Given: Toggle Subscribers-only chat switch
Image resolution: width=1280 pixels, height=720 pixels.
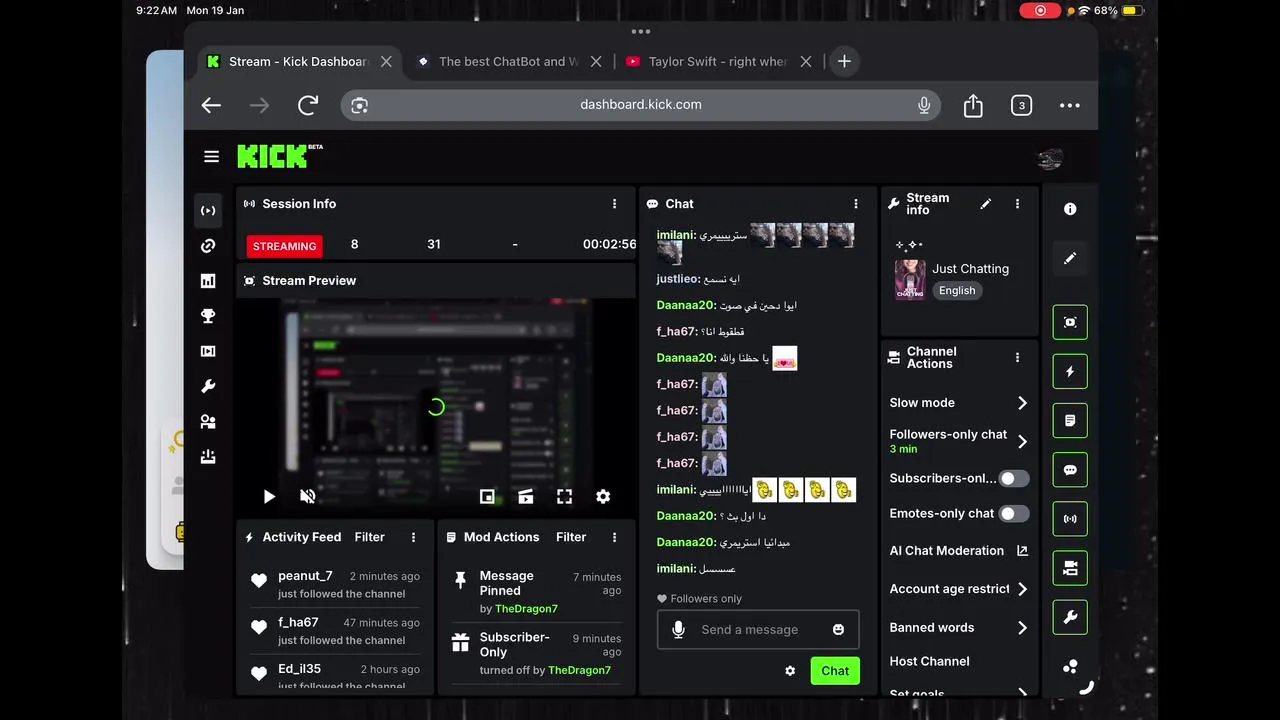Looking at the screenshot, I should click(1014, 478).
